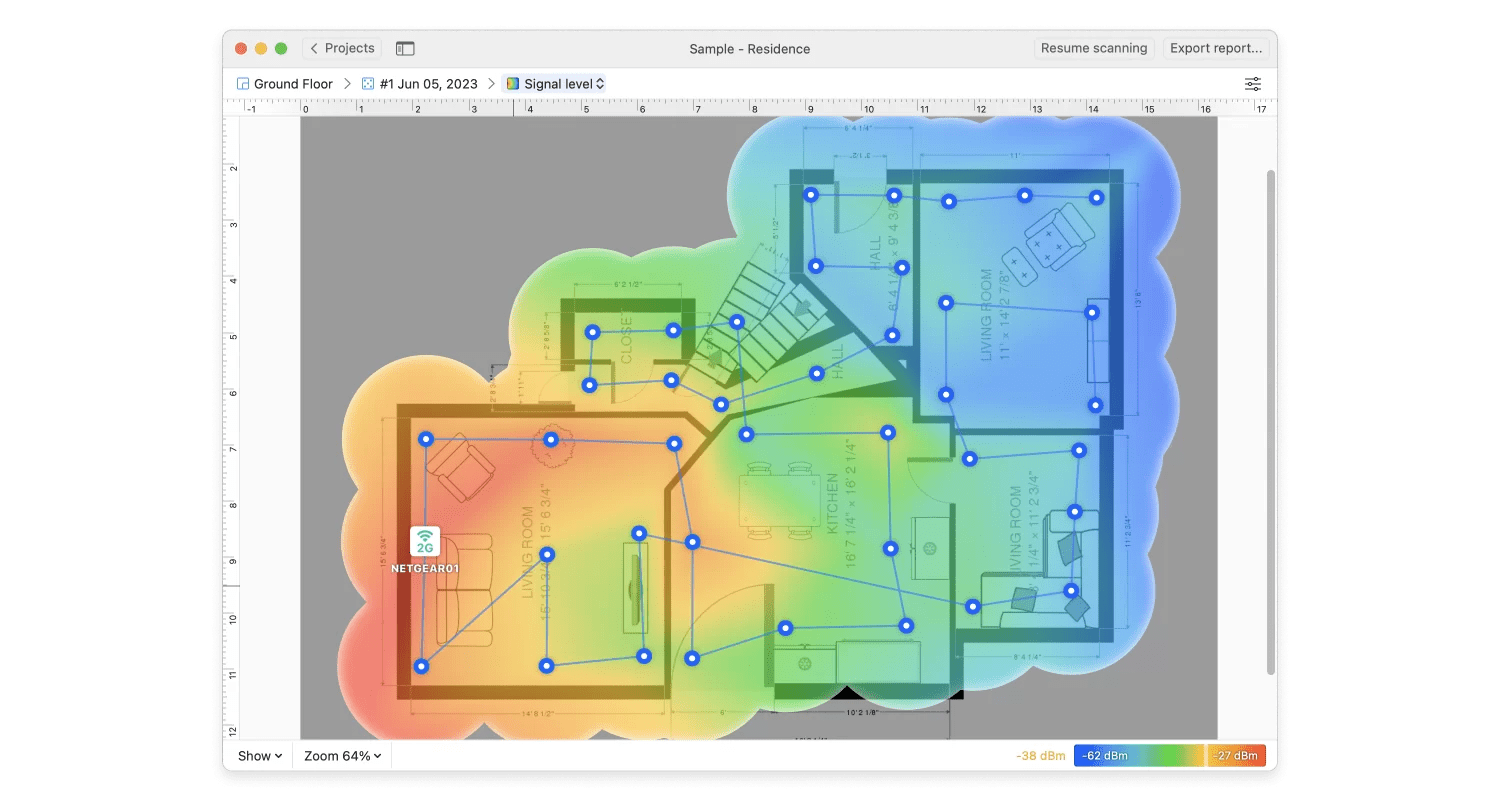Go back using the Projects button

[x=340, y=47]
